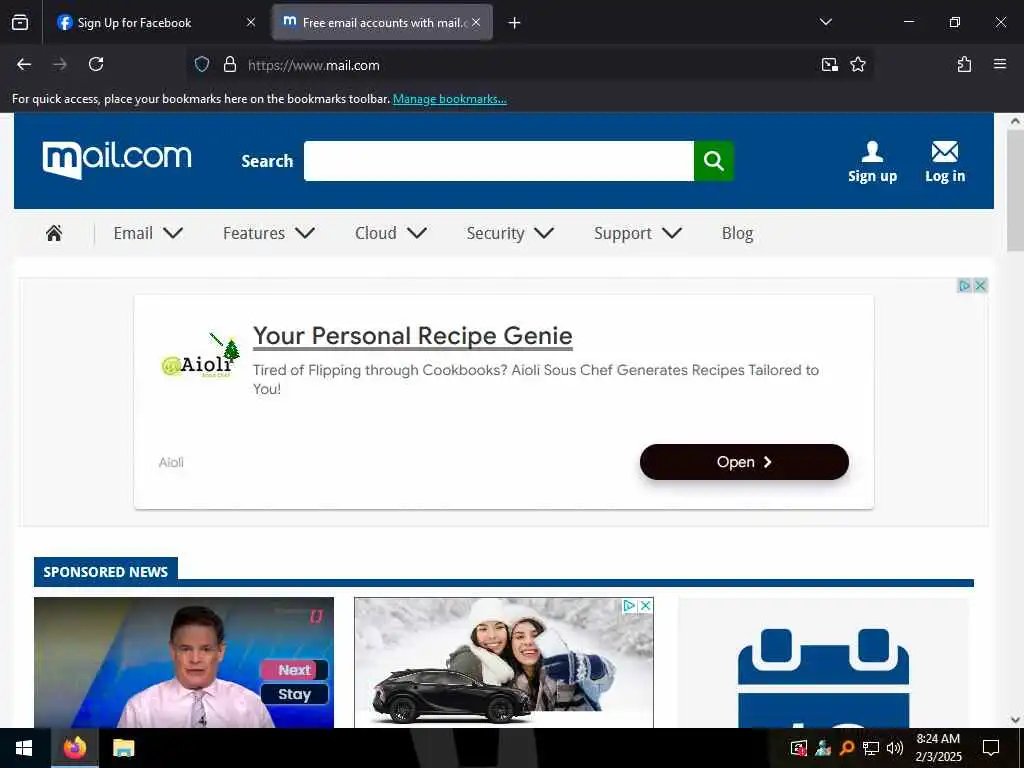The width and height of the screenshot is (1024, 768).
Task: Click the browser address bar URL
Action: click(313, 65)
